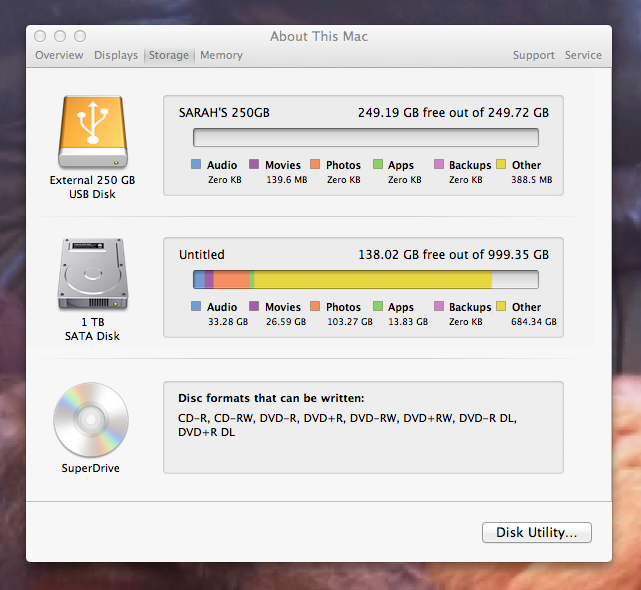Click Backups pink swatch under Untitled

(x=439, y=306)
